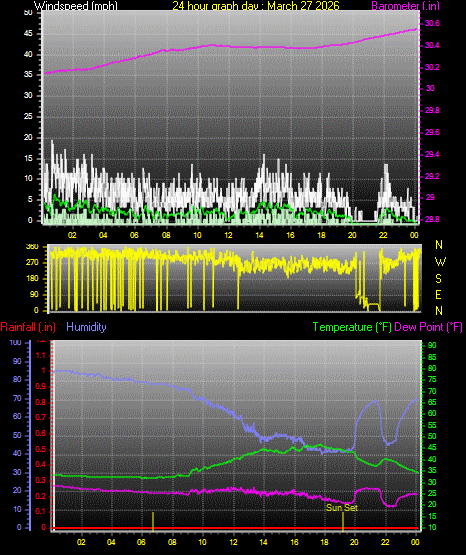This screenshot has width=466, height=555.
Task: Click the green temperature "45" tick label
Action: 432,448
